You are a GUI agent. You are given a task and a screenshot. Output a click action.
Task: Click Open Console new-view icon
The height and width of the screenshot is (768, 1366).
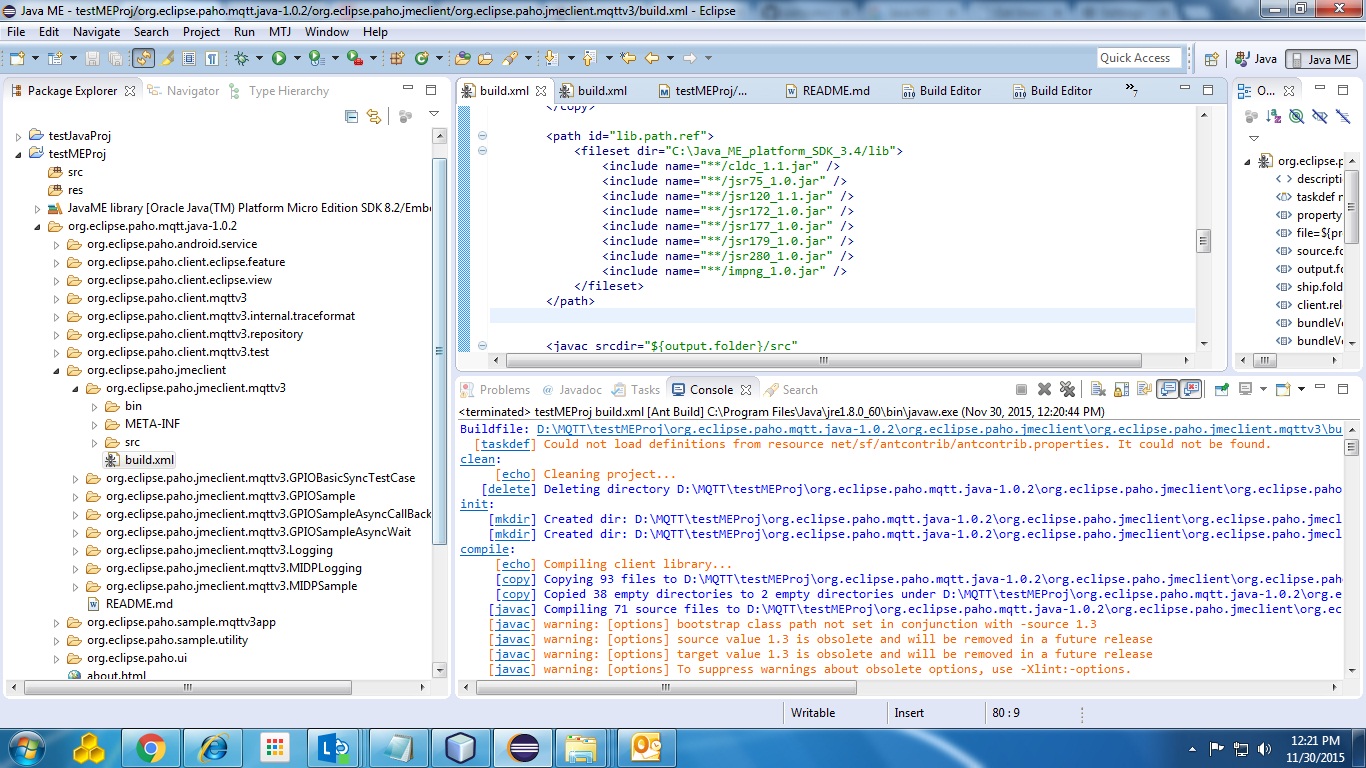tap(1283, 389)
